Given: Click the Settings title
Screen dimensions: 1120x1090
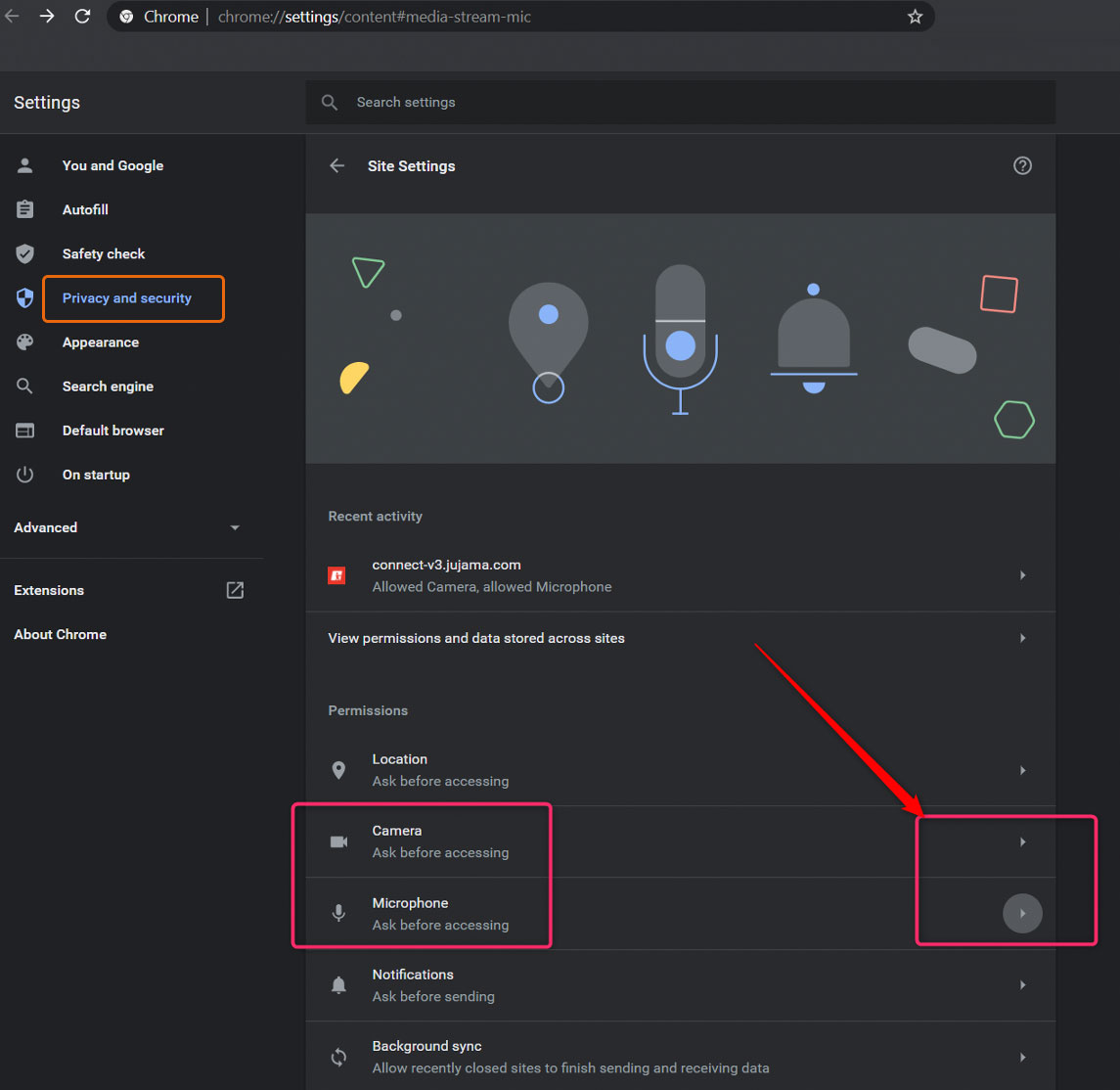Looking at the screenshot, I should click(x=47, y=103).
